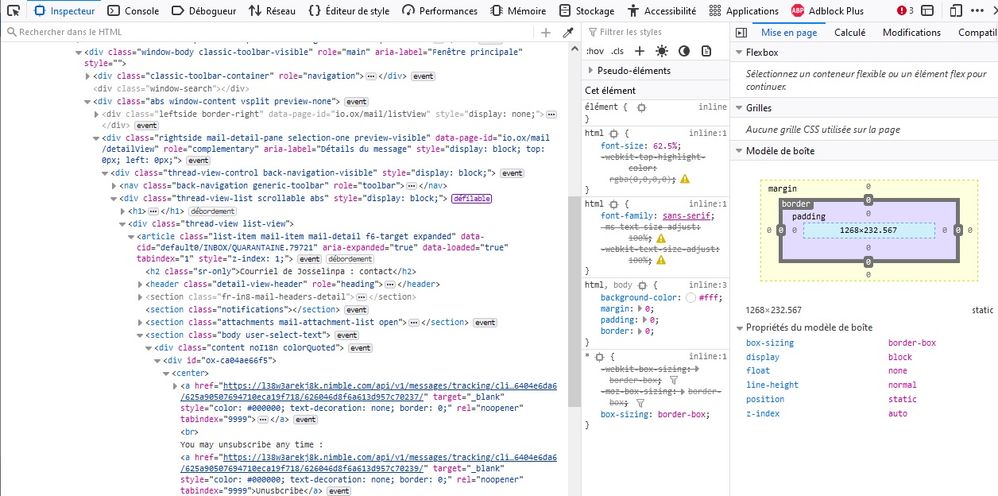Open the Applications tab

click(x=743, y=11)
